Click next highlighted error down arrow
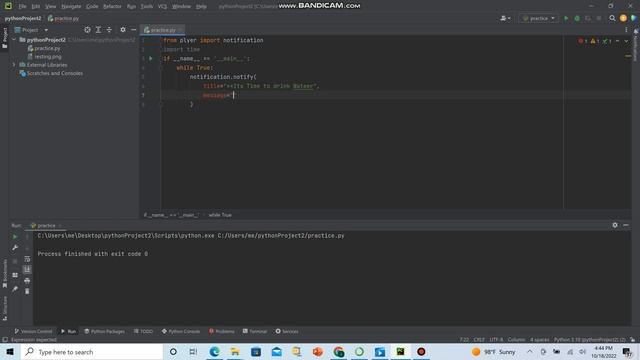 point(626,41)
